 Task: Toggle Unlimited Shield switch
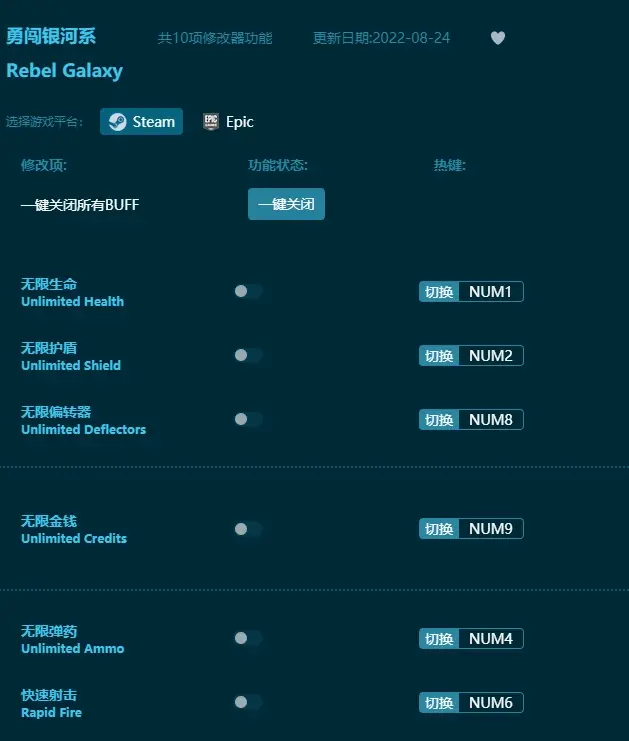pos(249,355)
